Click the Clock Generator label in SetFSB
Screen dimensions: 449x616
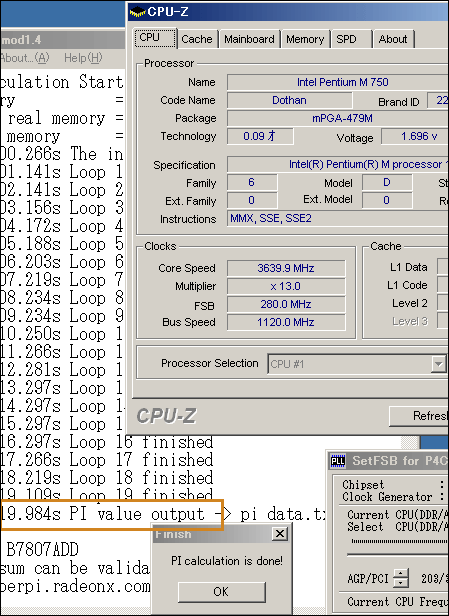(387, 497)
